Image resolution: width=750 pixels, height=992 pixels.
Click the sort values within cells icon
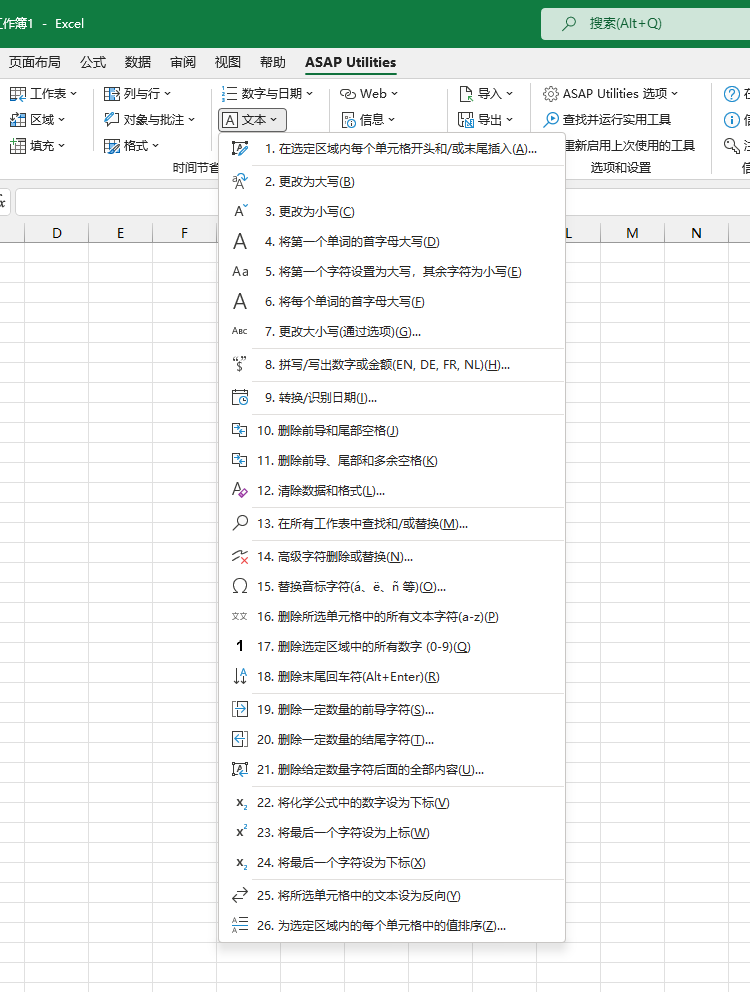(x=240, y=926)
